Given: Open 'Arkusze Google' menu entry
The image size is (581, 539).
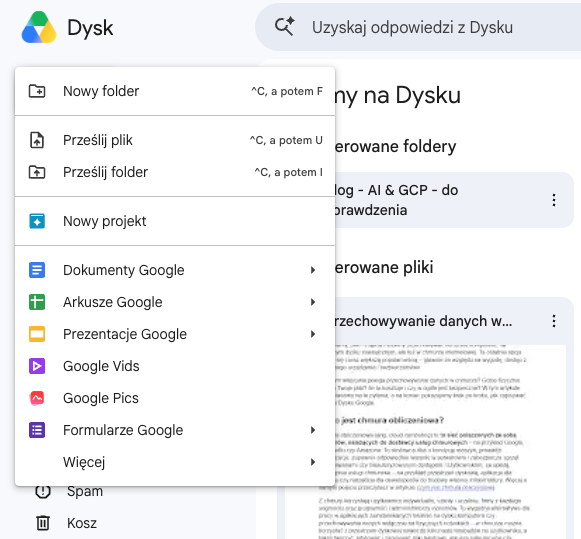Looking at the screenshot, I should point(175,302).
